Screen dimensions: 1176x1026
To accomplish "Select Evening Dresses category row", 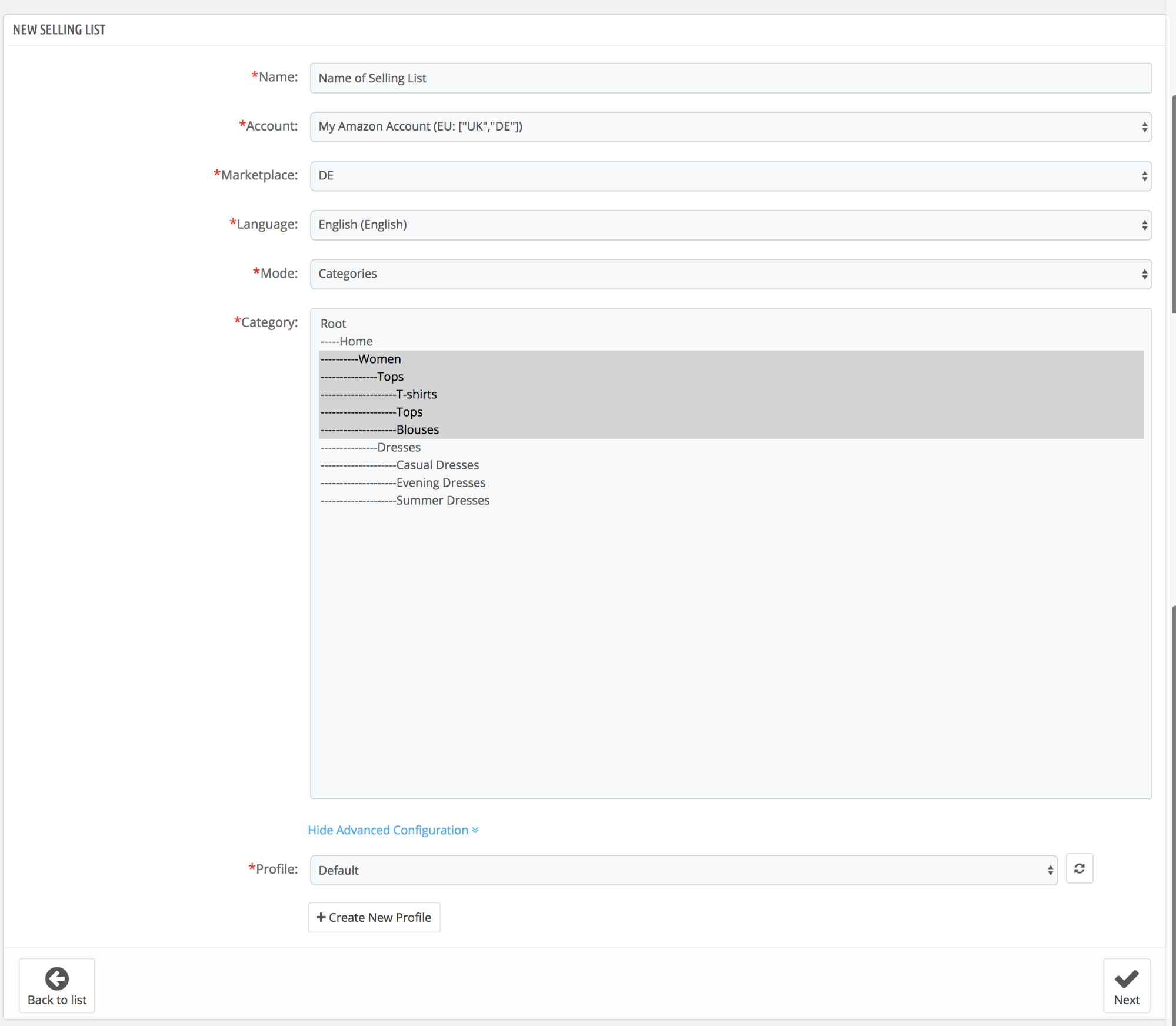I will [x=731, y=482].
